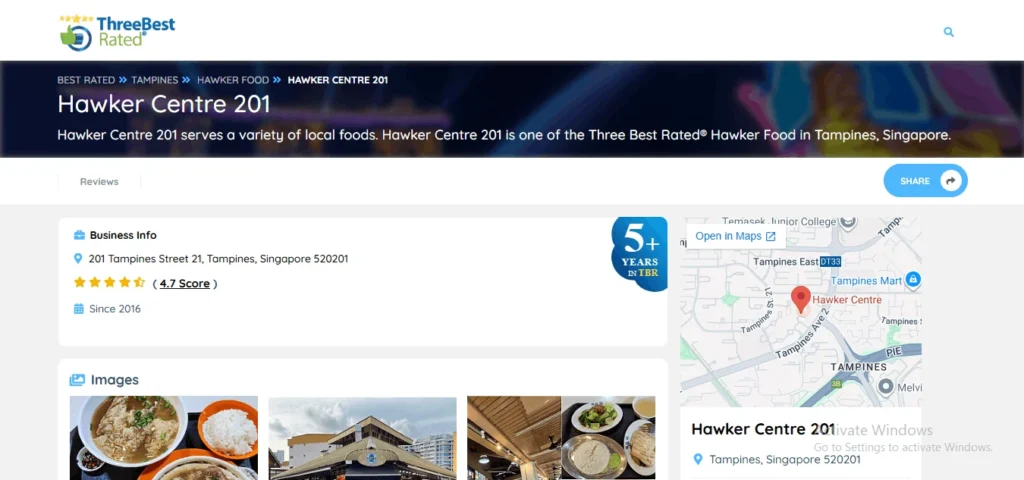Go to BEST RATED breadcrumb
This screenshot has width=1024, height=480.
(86, 80)
